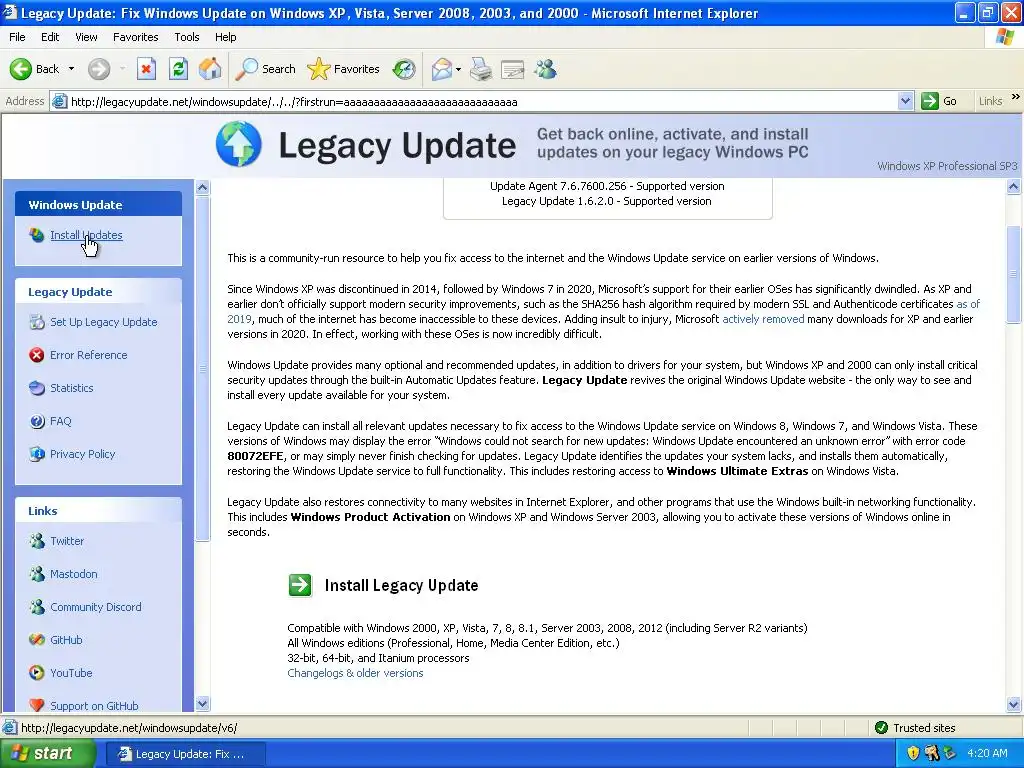Click the red Error Reference icon
Viewport: 1024px width, 768px height.
(37, 355)
